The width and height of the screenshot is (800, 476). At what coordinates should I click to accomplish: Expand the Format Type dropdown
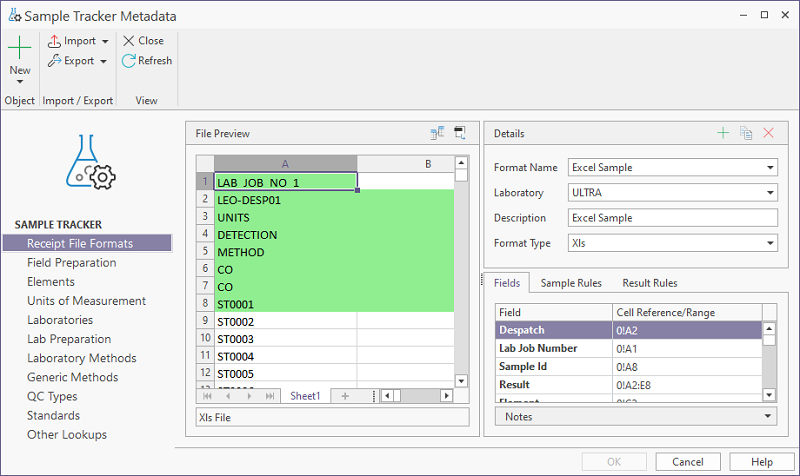(768, 243)
